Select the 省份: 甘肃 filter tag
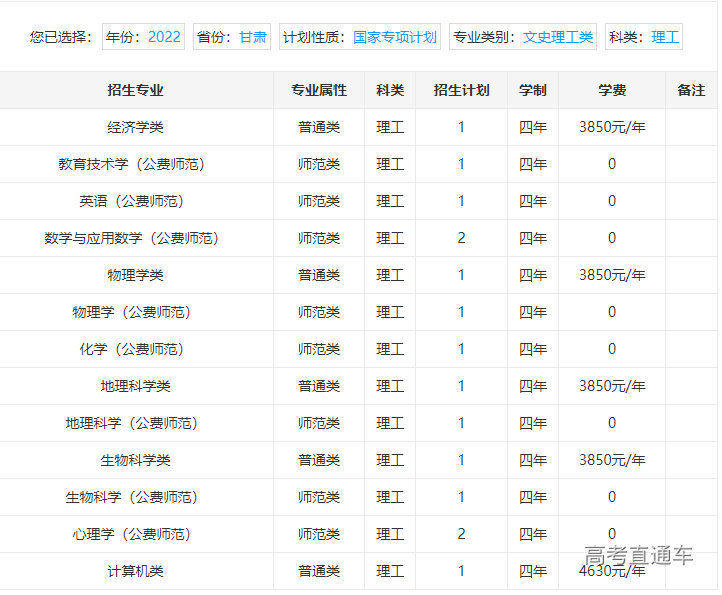The image size is (722, 595). pyautogui.click(x=232, y=37)
